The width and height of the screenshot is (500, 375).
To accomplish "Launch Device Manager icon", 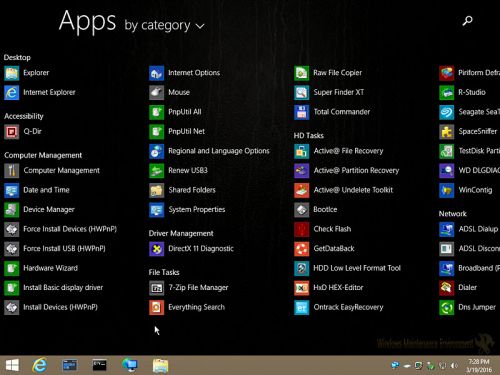I will point(12,210).
